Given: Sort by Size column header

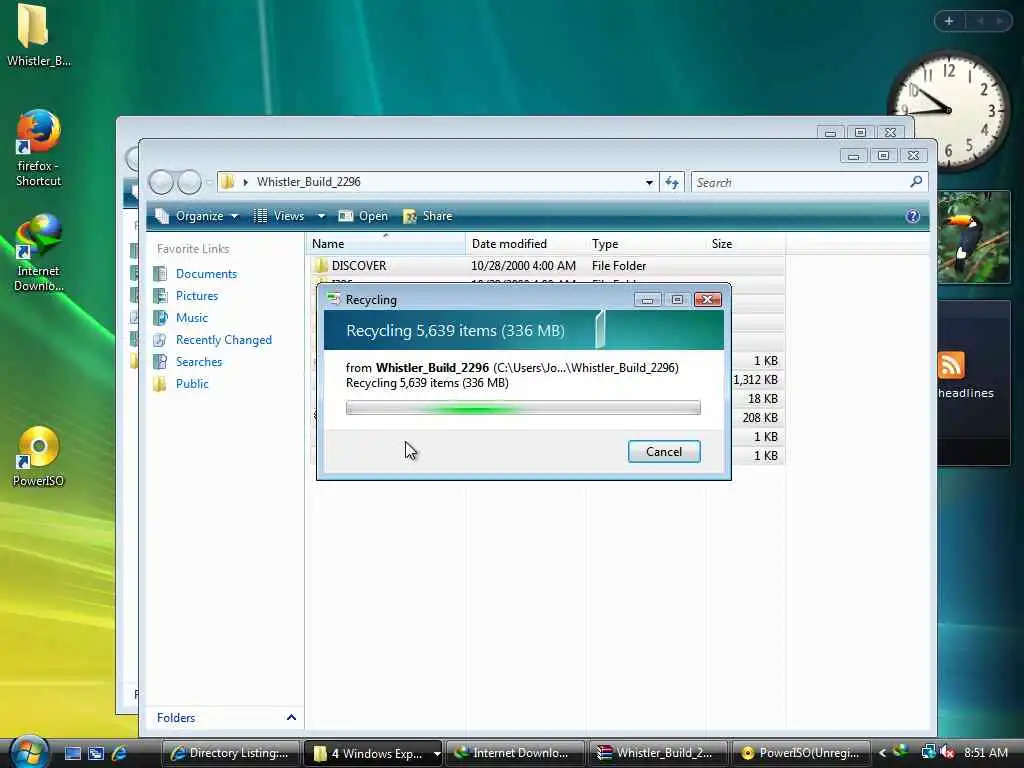Looking at the screenshot, I should (745, 244).
